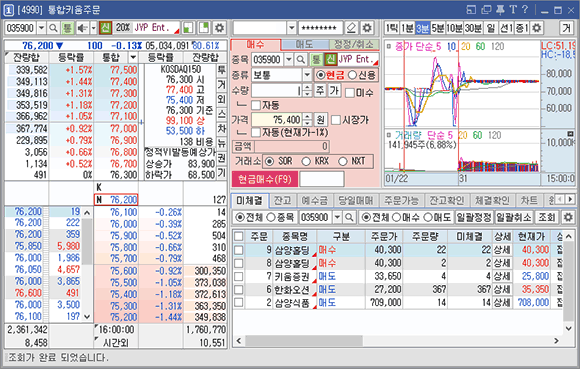Viewport: 580px width, 369px height.
Task: Open the account number dropdown
Action: (x=291, y=28)
